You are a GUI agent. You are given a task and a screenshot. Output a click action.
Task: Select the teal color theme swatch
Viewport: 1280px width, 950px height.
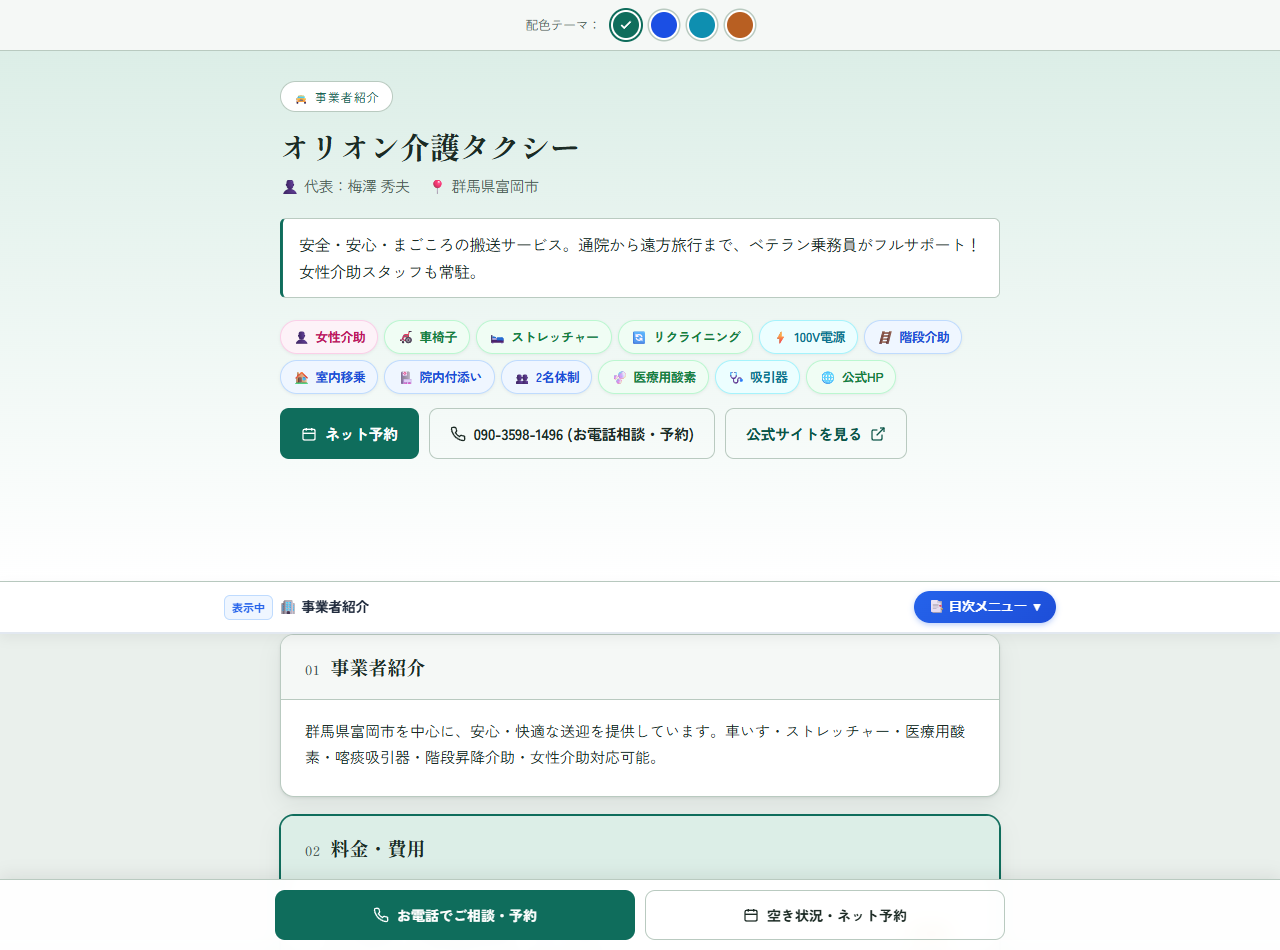coord(702,25)
